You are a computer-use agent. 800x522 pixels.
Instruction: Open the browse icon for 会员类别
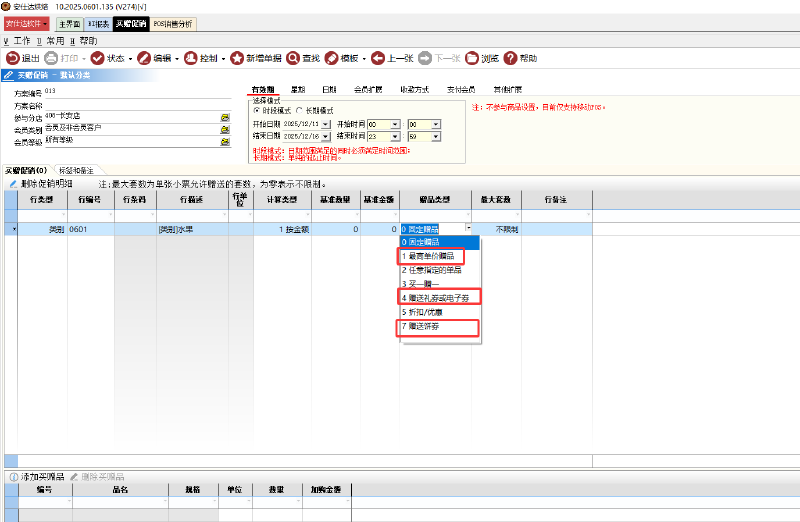[x=225, y=130]
